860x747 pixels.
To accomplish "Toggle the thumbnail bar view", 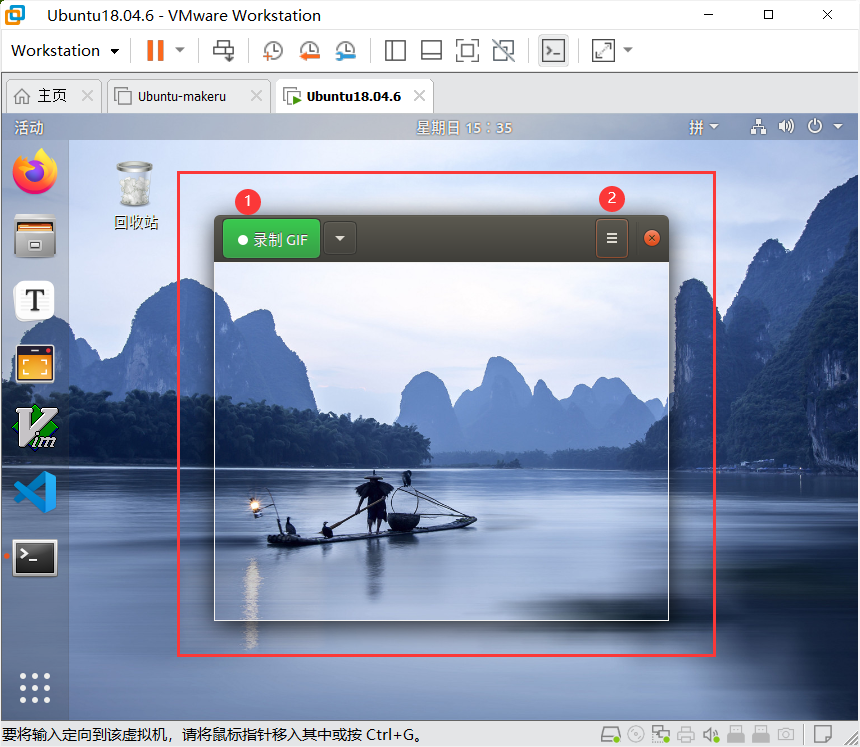I will tap(431, 50).
